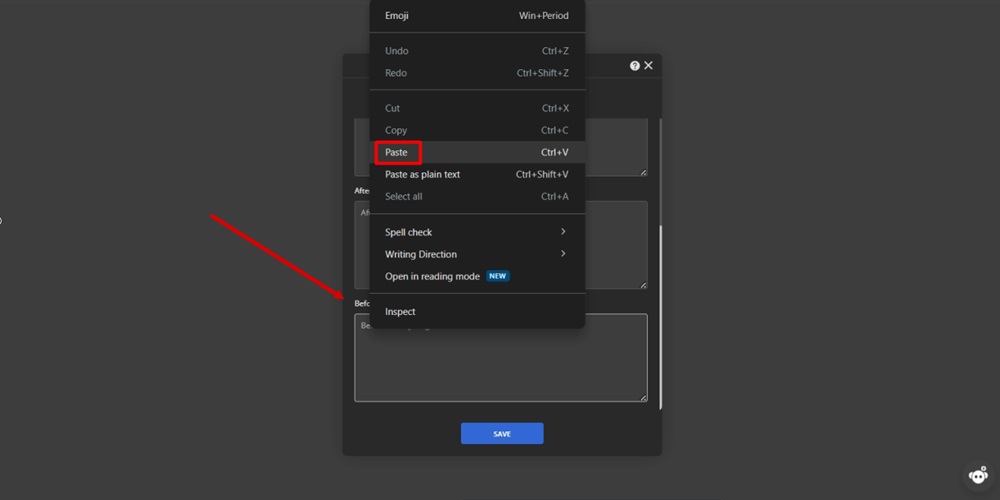Open the Emoji picker menu entry
Viewport: 1000px width, 500px height.
click(x=477, y=16)
